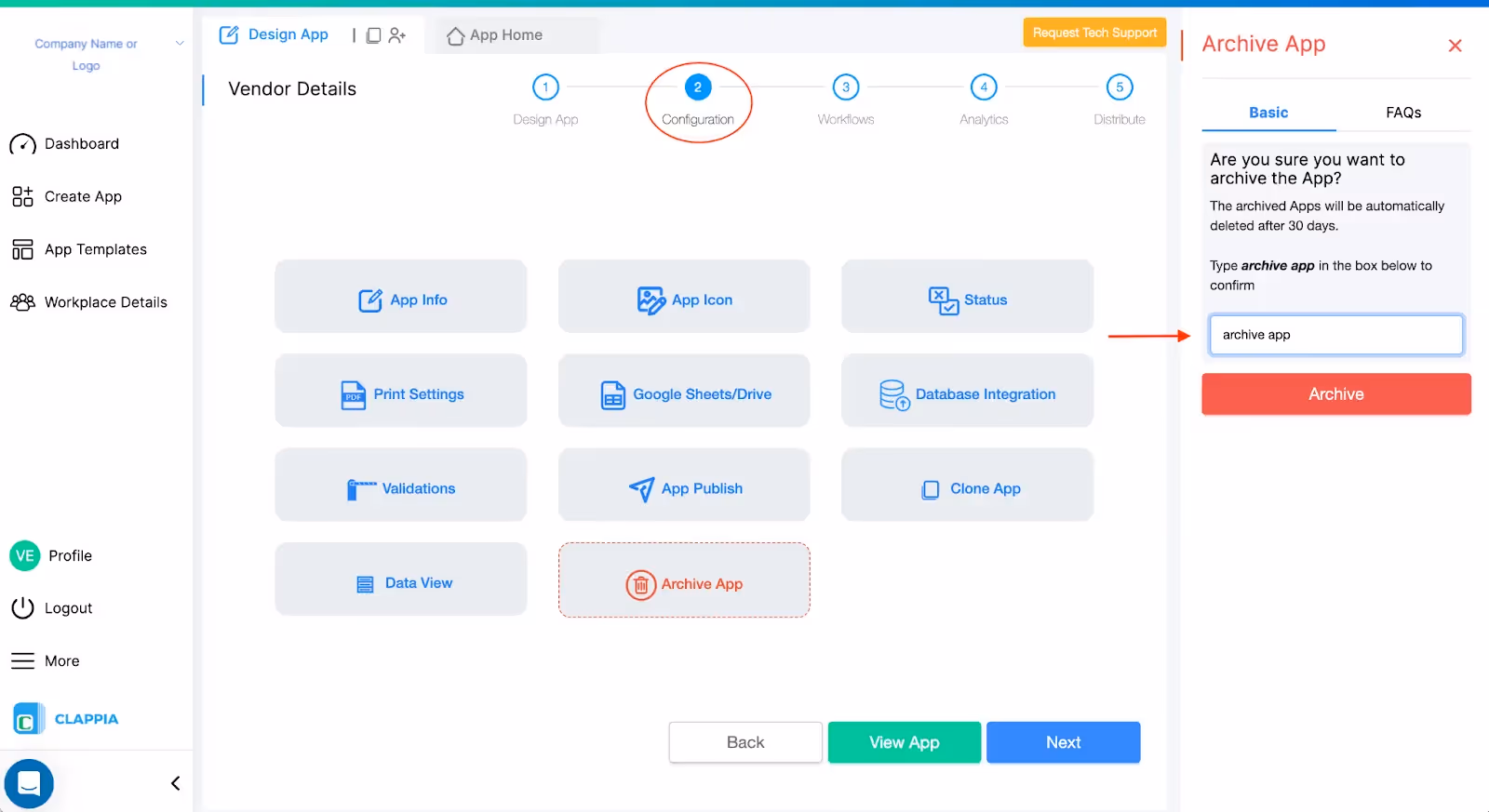The width and height of the screenshot is (1489, 812).
Task: Expand the Company Name dropdown chevron
Action: [180, 43]
